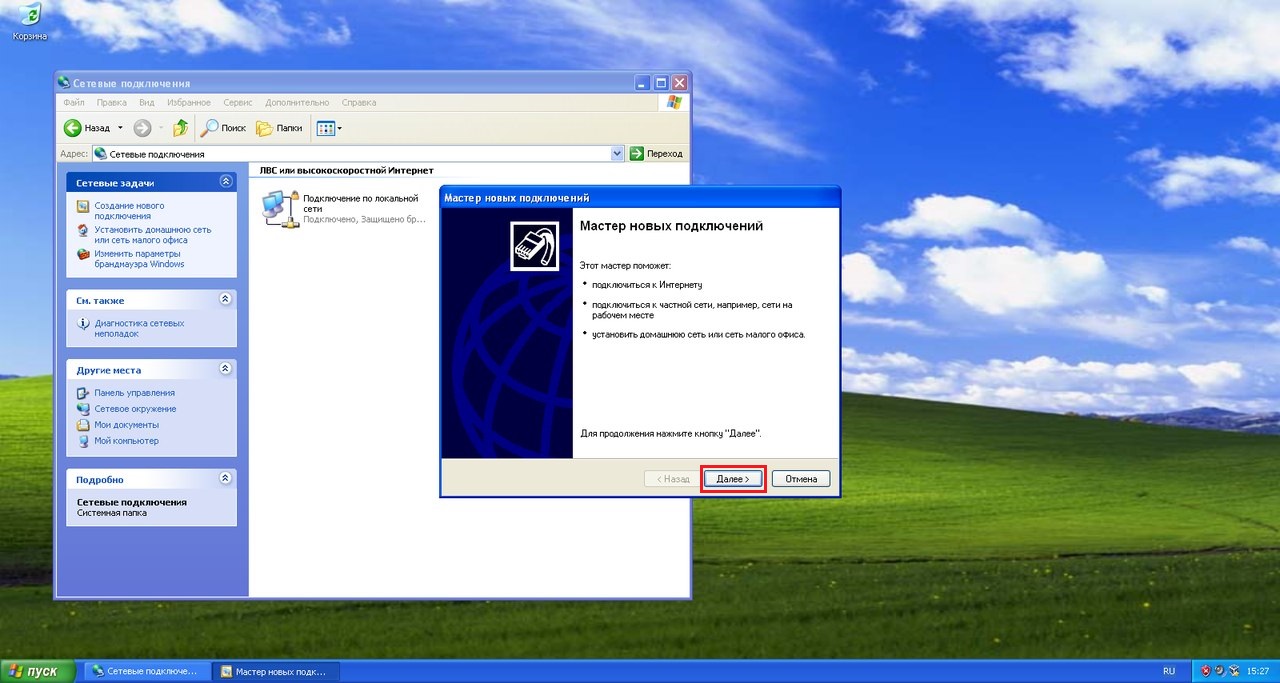Click ЛВС или высокоскоростной Интернет heading

pos(346,171)
